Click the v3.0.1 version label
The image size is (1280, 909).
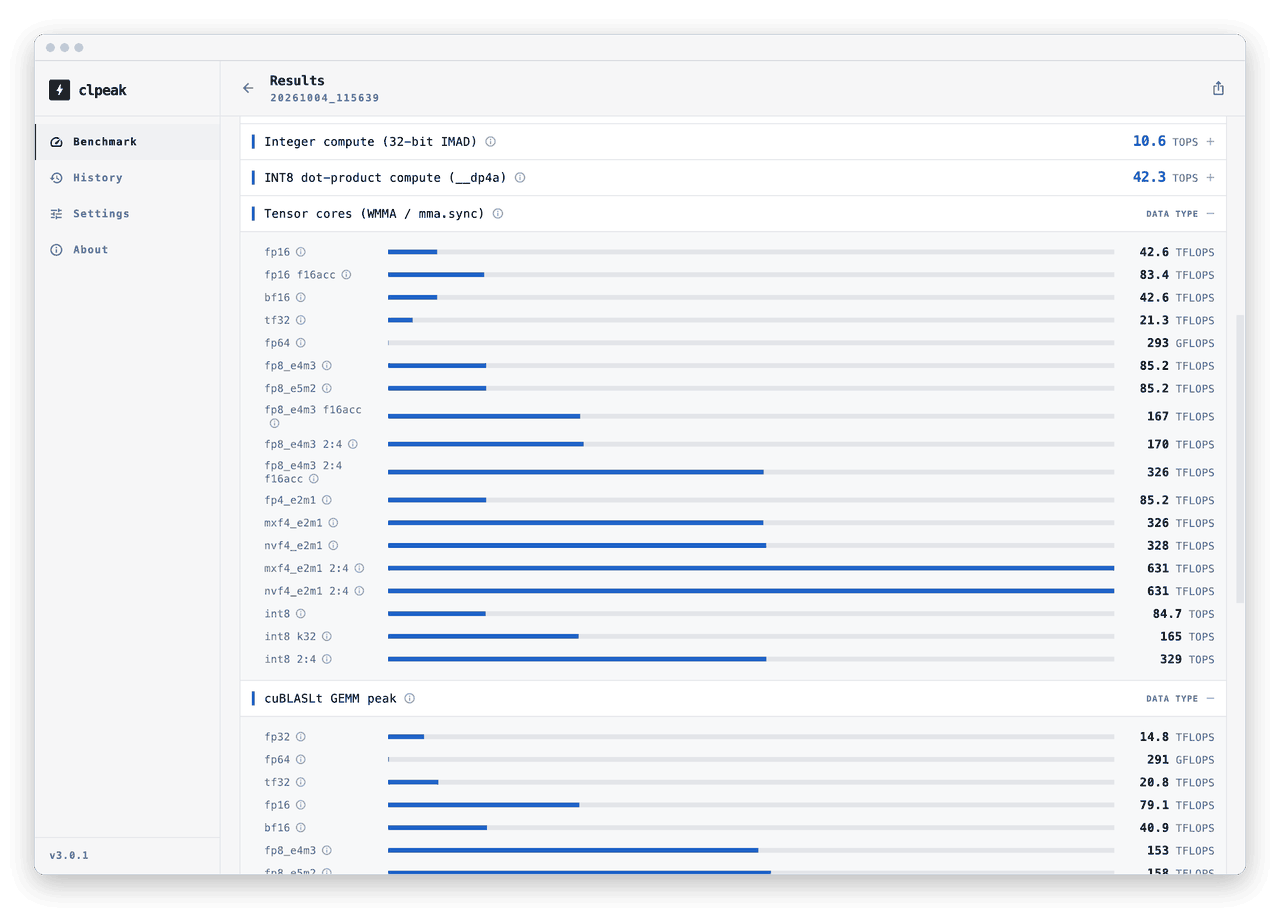coord(69,856)
